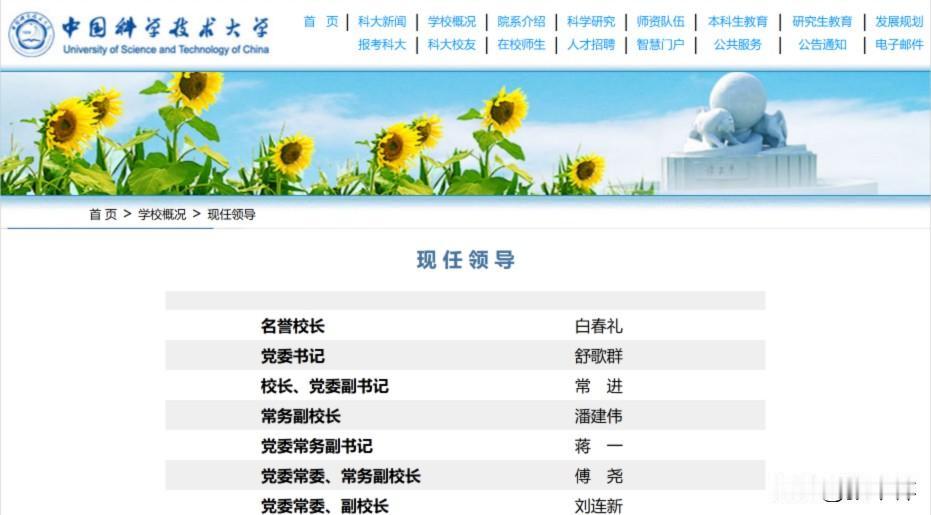Image resolution: width=931 pixels, height=515 pixels.
Task: Select 科学研究 in the navigation bar
Action: 591,22
